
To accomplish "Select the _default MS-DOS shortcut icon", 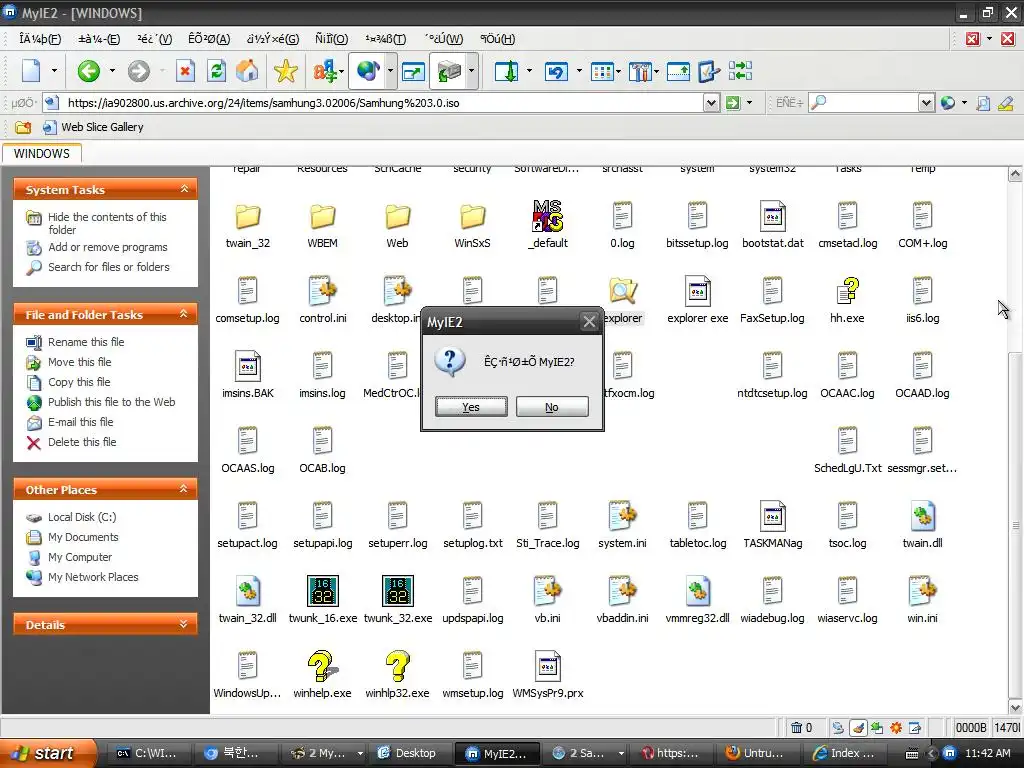I will [x=547, y=216].
